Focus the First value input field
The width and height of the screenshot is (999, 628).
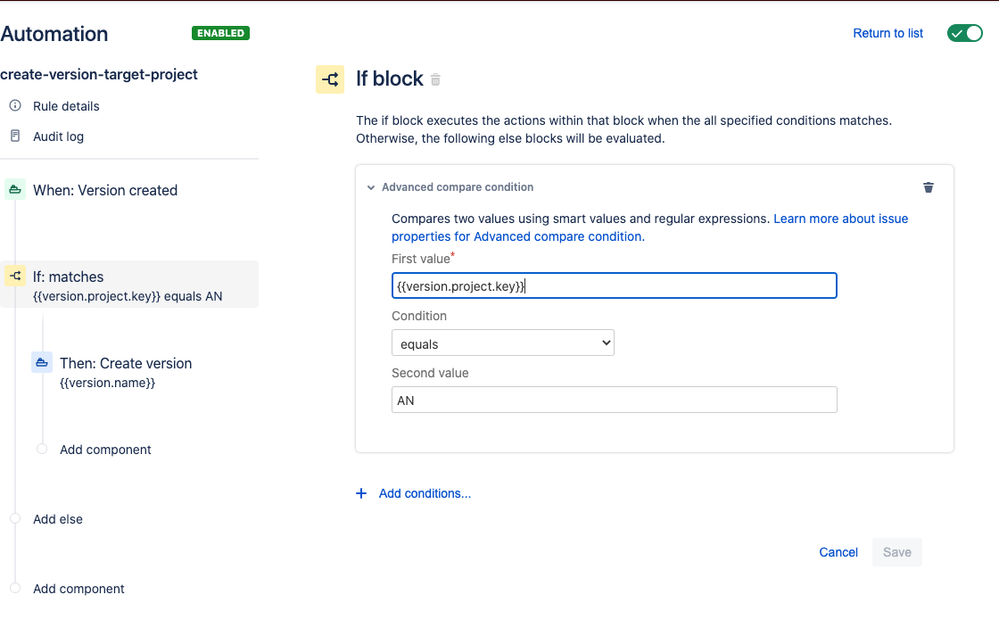614,285
